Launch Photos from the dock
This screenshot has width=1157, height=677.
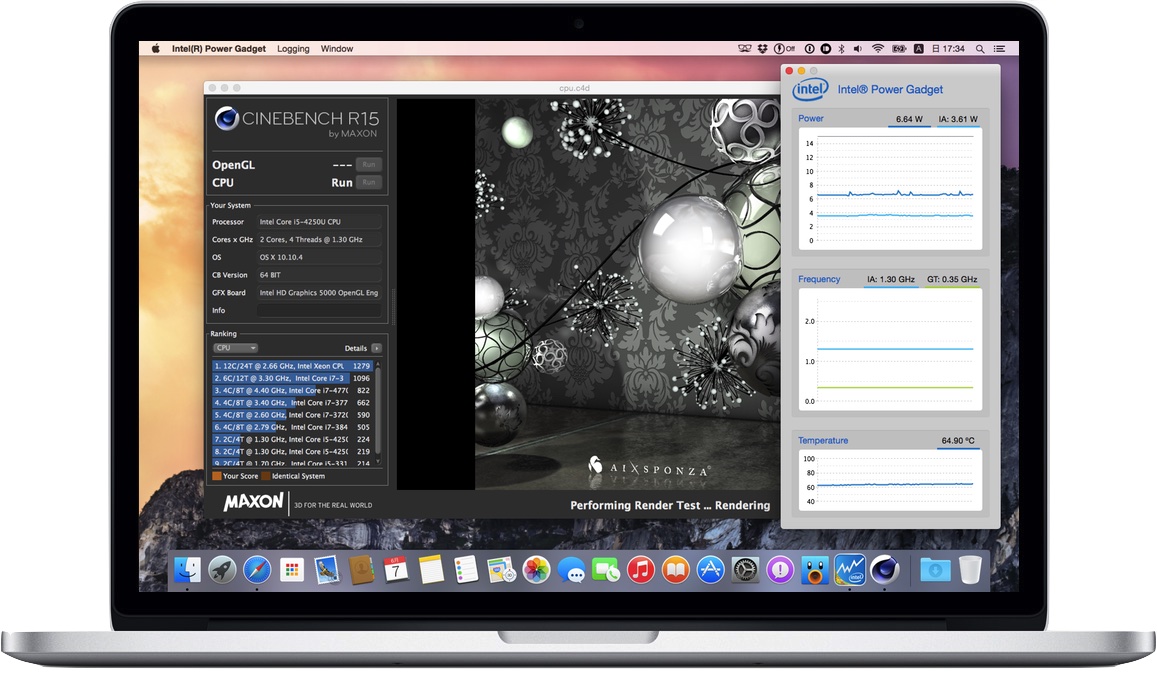coord(536,570)
